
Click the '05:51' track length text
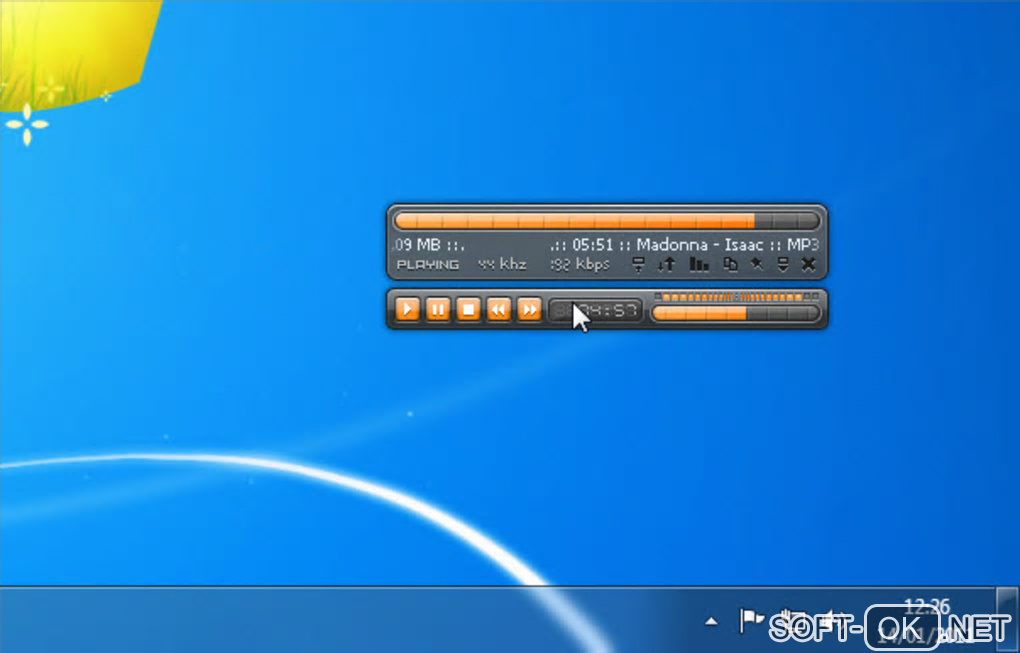pos(593,245)
